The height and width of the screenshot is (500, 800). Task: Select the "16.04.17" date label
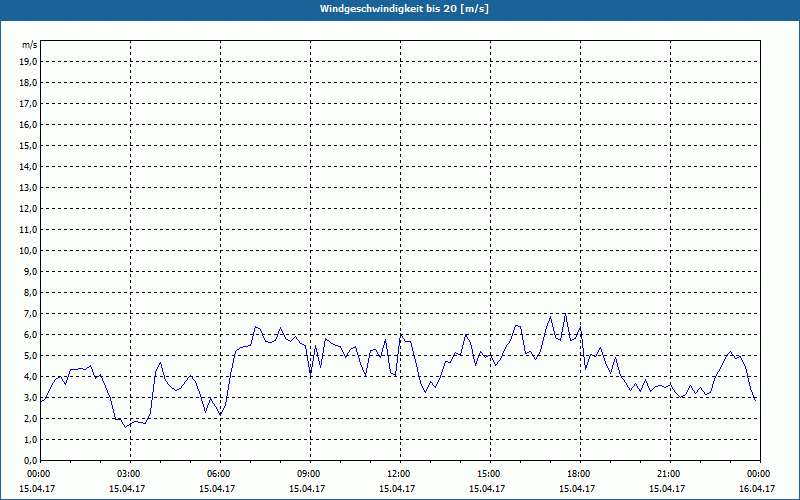pyautogui.click(x=757, y=488)
